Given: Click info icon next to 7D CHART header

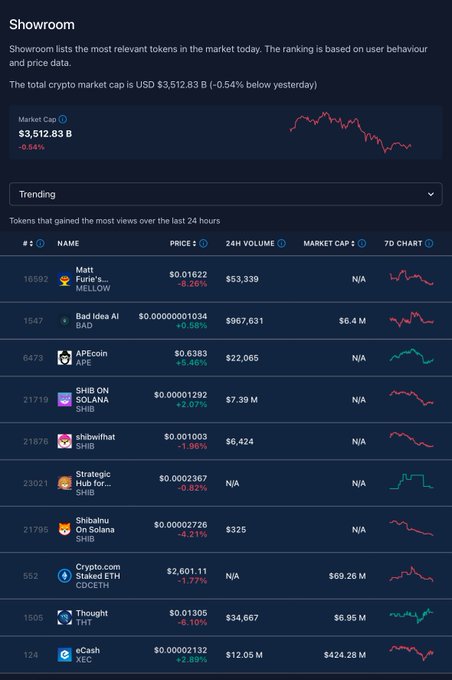Looking at the screenshot, I should point(429,243).
